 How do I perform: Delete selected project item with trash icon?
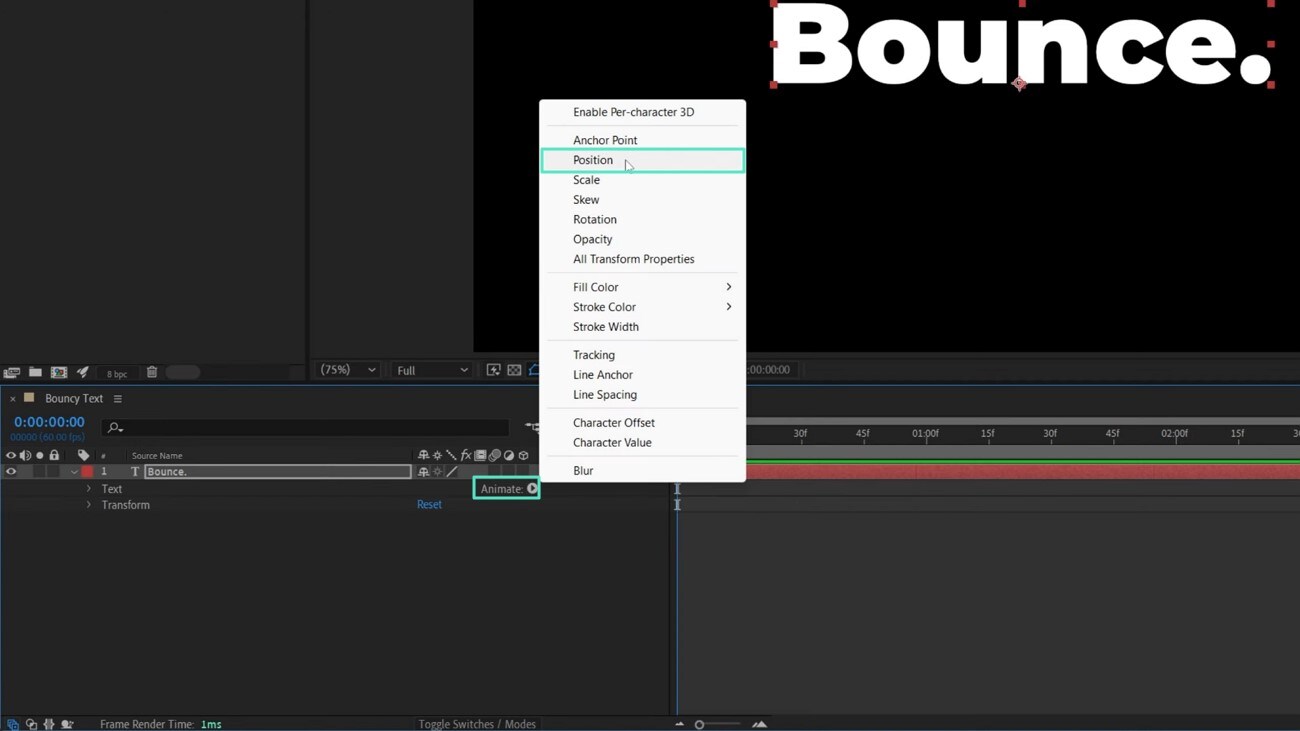152,373
